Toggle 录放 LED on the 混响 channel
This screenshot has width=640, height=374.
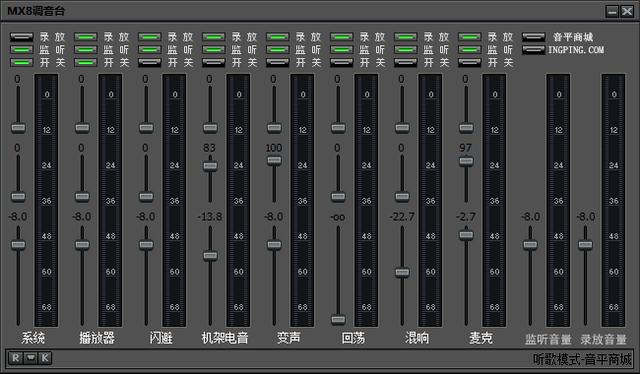406,37
